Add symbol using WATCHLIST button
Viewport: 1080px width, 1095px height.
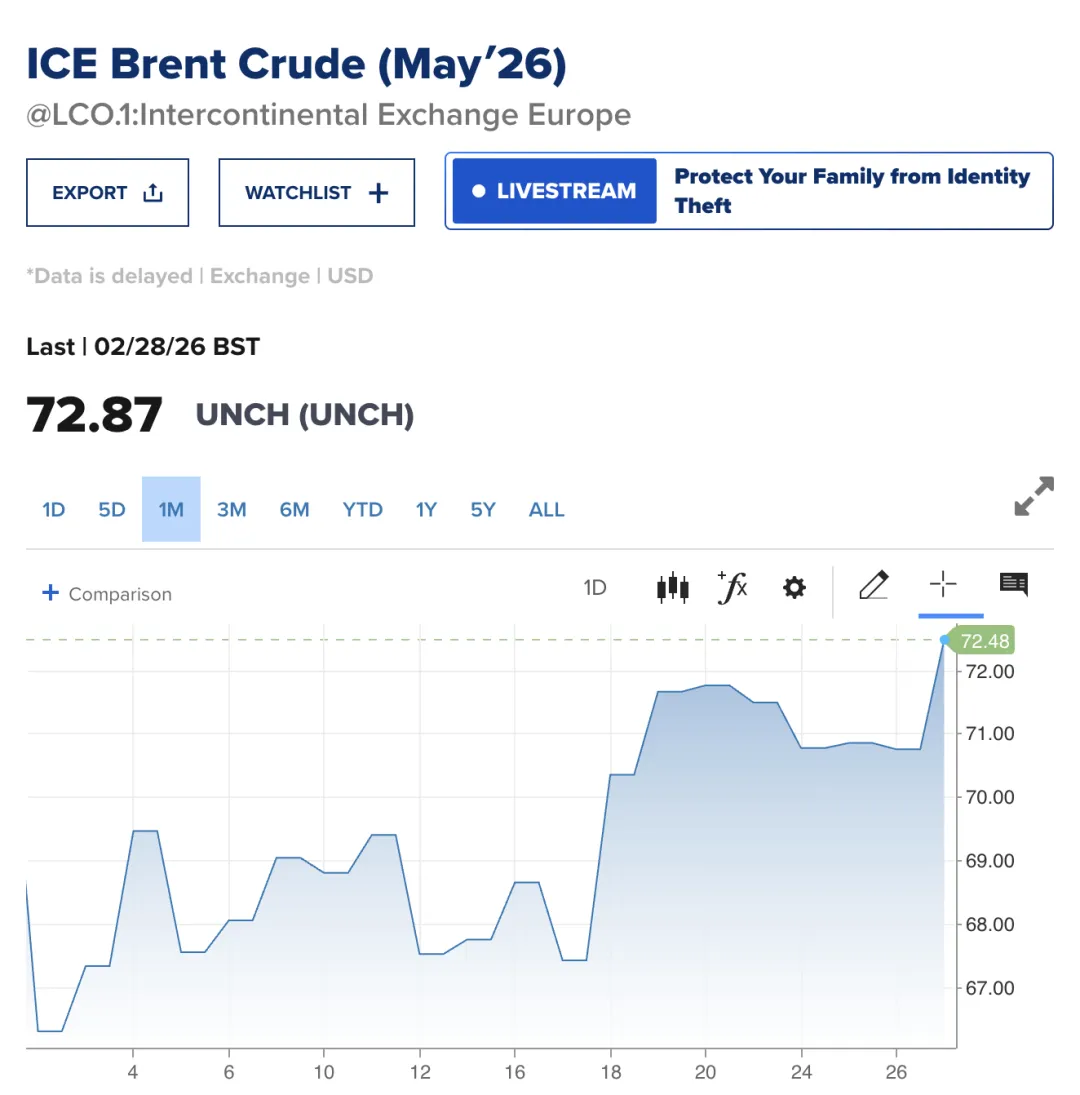click(316, 193)
